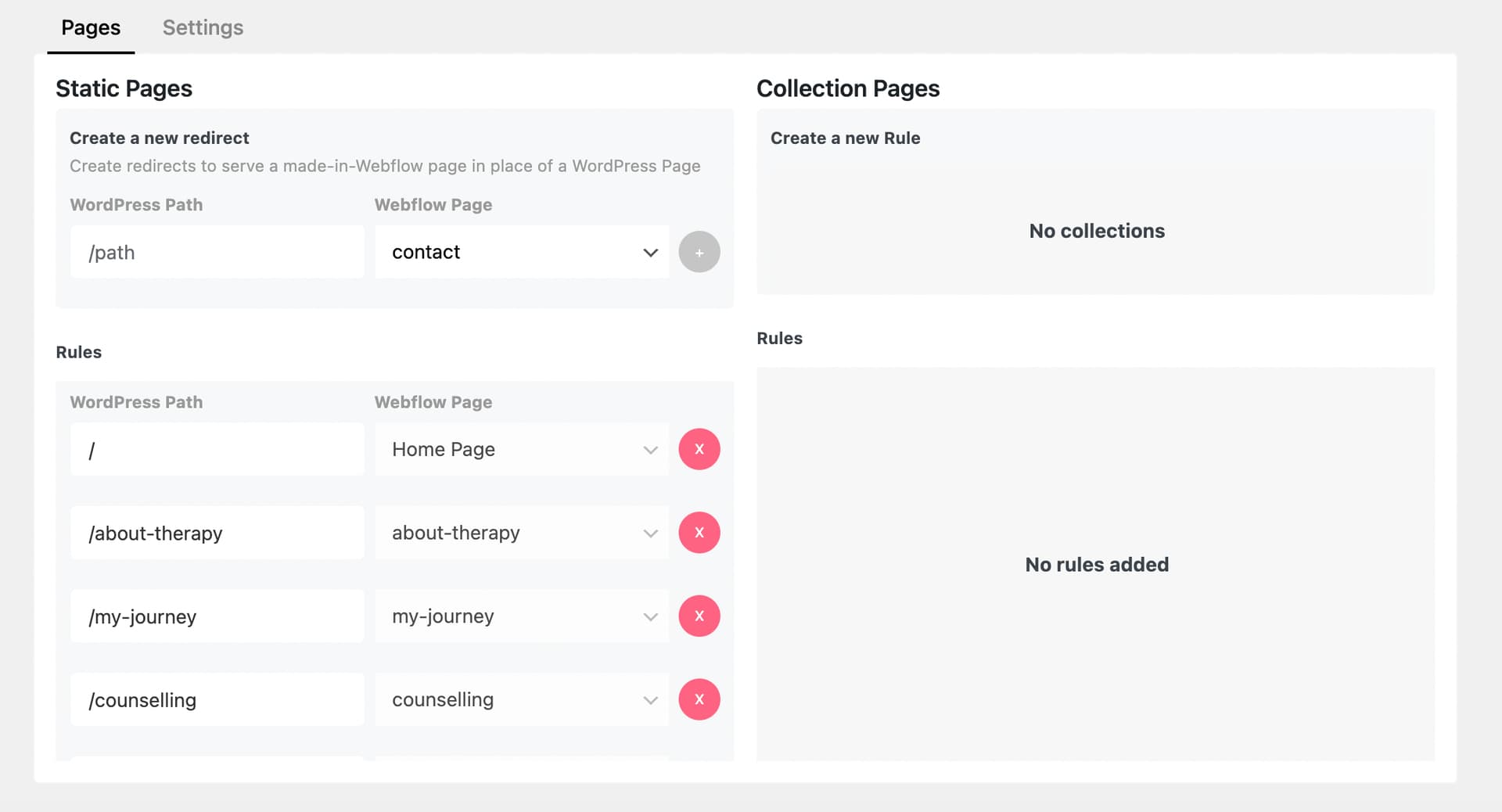Click the 'Create a new redirect' title
1502x812 pixels.
[x=160, y=138]
